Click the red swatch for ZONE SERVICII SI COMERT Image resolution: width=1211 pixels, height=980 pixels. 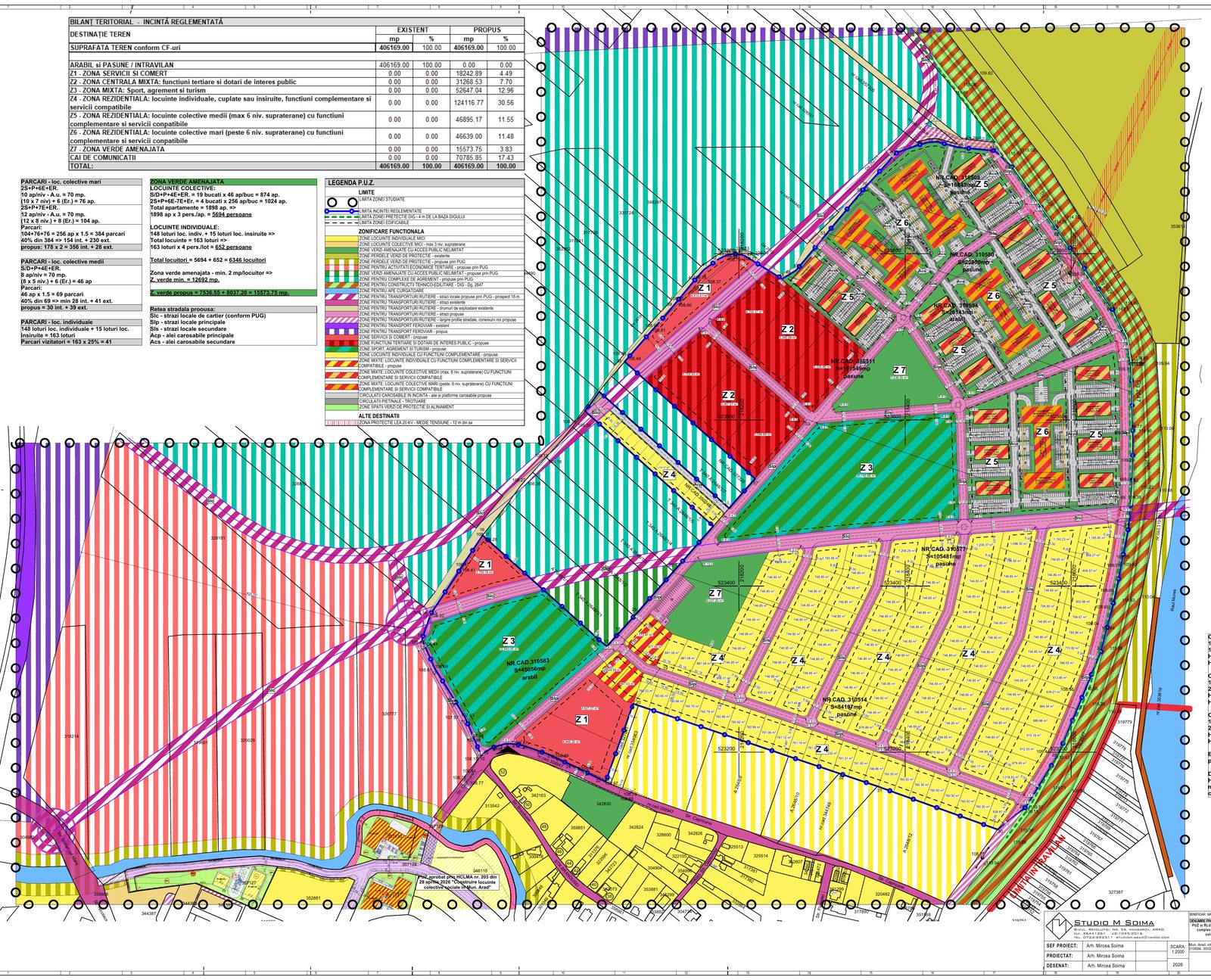click(x=342, y=337)
